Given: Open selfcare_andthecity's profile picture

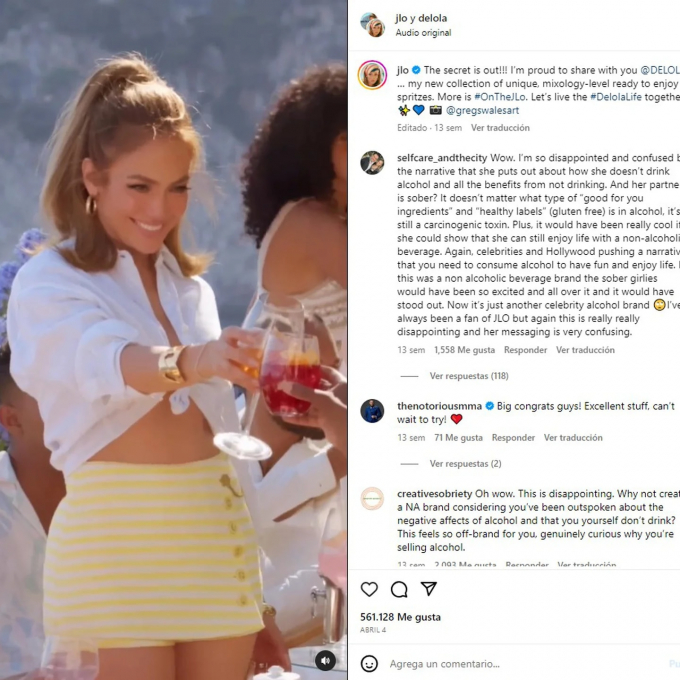Looking at the screenshot, I should pos(372,163).
